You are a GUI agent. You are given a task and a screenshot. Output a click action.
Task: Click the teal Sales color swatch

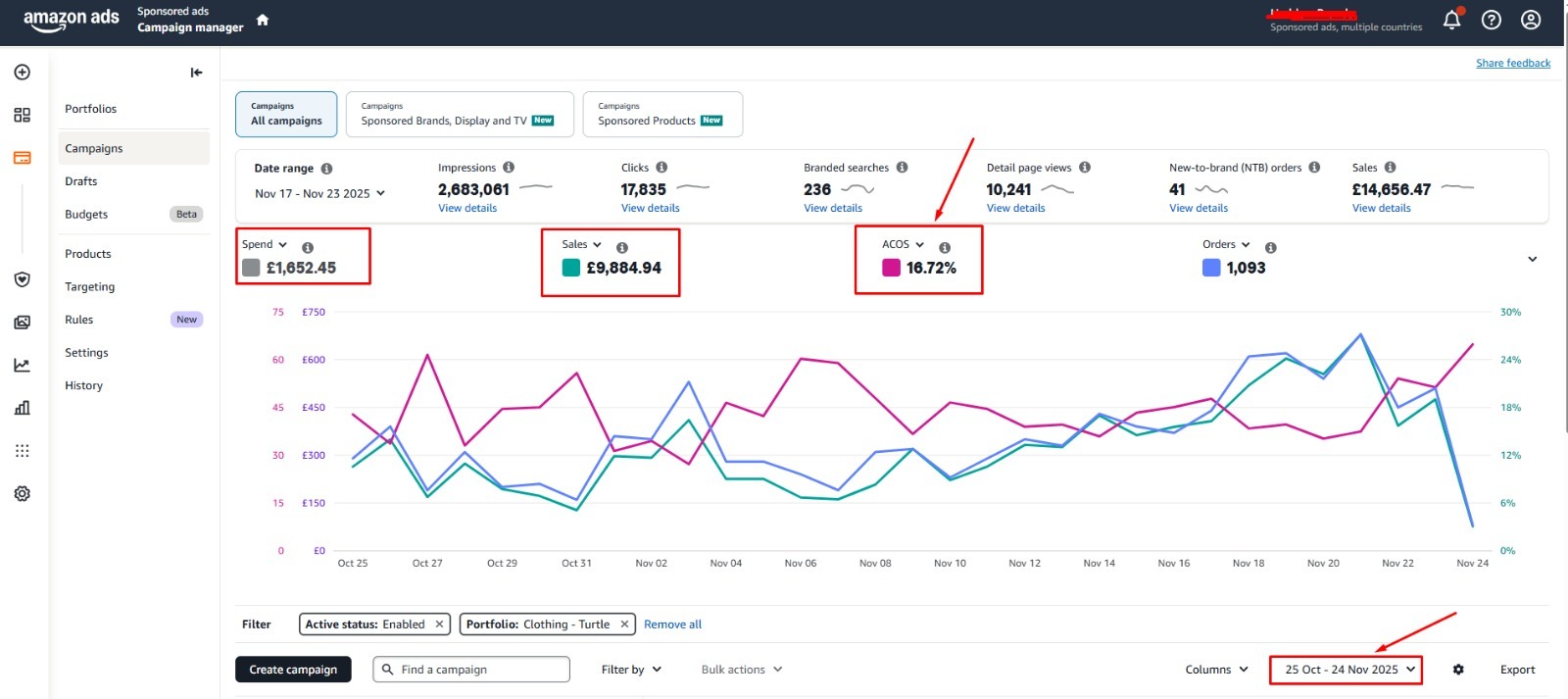pyautogui.click(x=571, y=268)
